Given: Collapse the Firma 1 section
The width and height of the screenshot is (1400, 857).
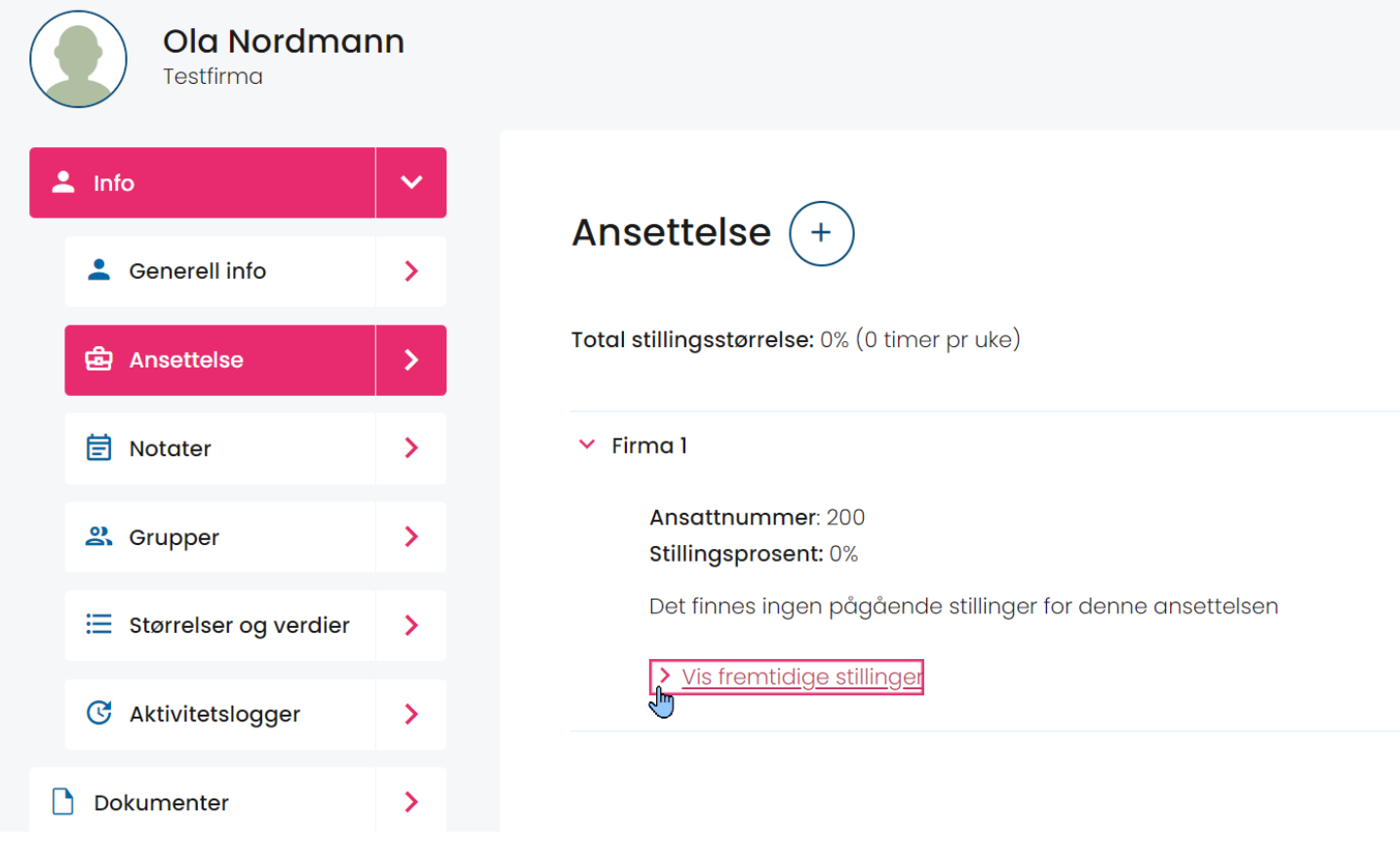Looking at the screenshot, I should [587, 445].
